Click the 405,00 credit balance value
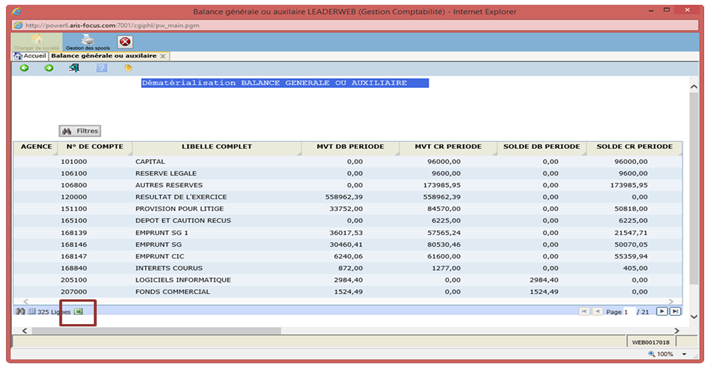 [635, 268]
